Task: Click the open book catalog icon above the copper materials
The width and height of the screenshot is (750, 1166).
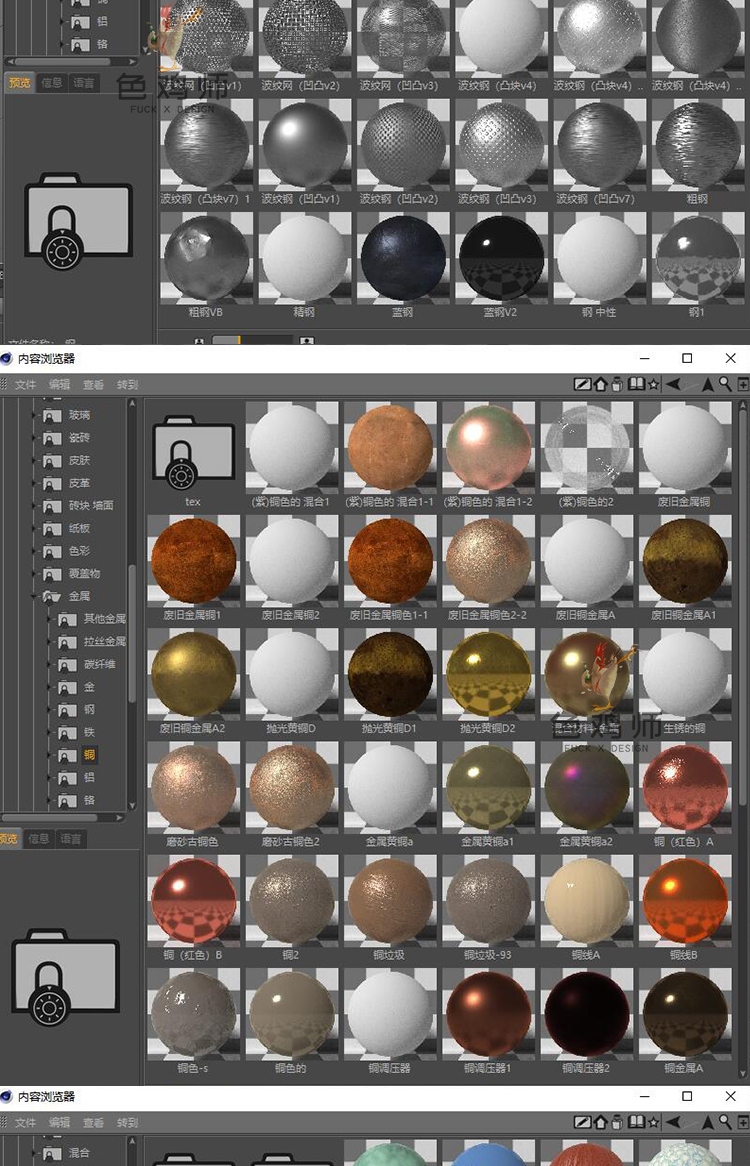Action: pyautogui.click(x=635, y=384)
